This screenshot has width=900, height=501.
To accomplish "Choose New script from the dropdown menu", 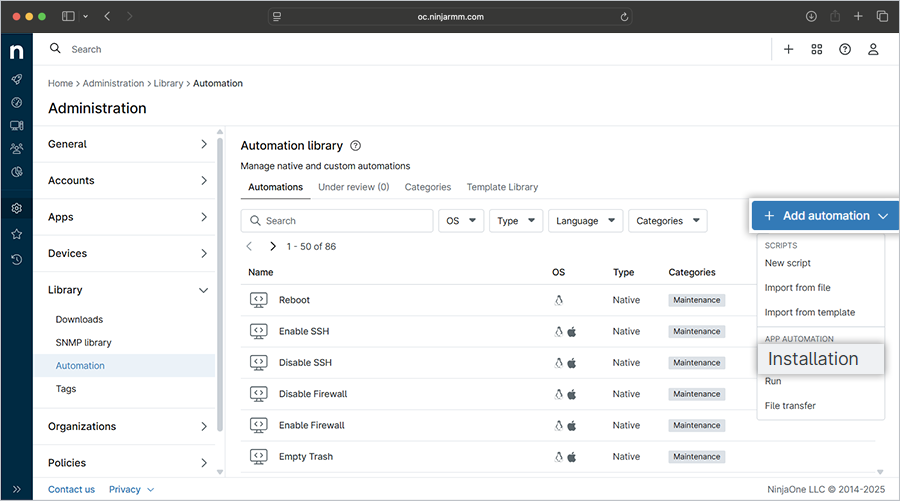I will [788, 263].
